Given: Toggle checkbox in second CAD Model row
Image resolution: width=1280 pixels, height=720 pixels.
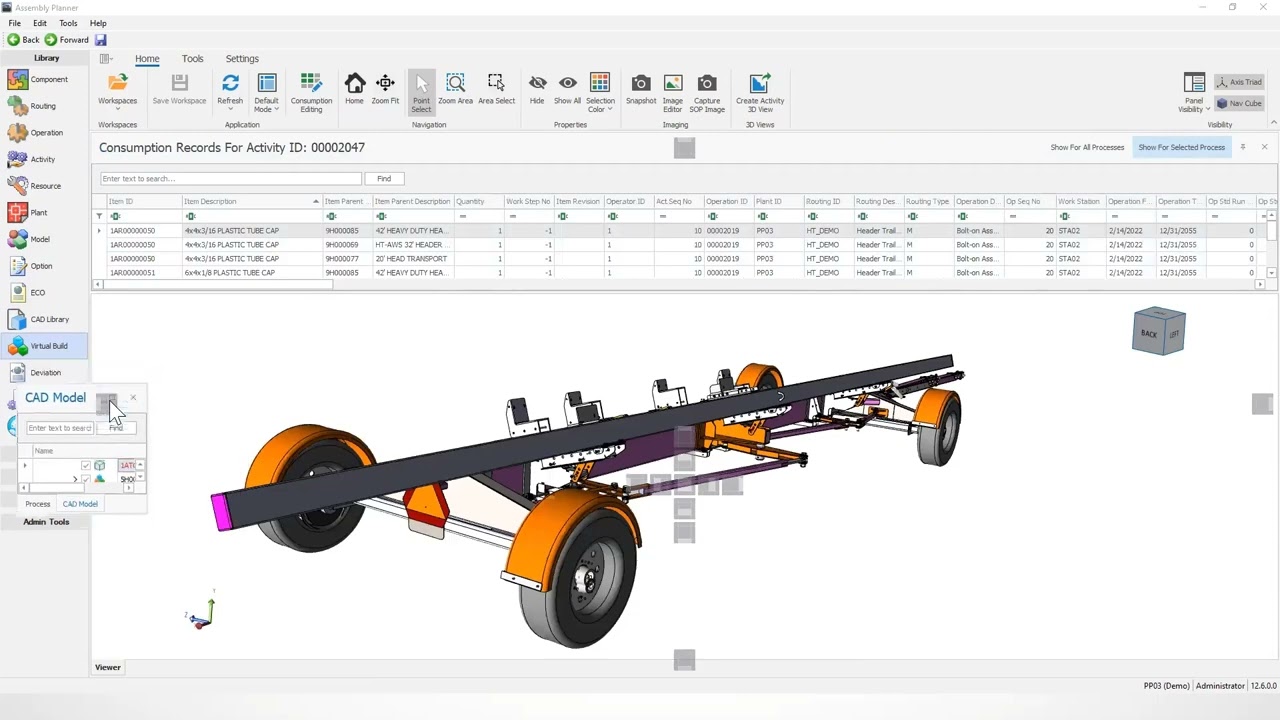Looking at the screenshot, I should coord(86,480).
